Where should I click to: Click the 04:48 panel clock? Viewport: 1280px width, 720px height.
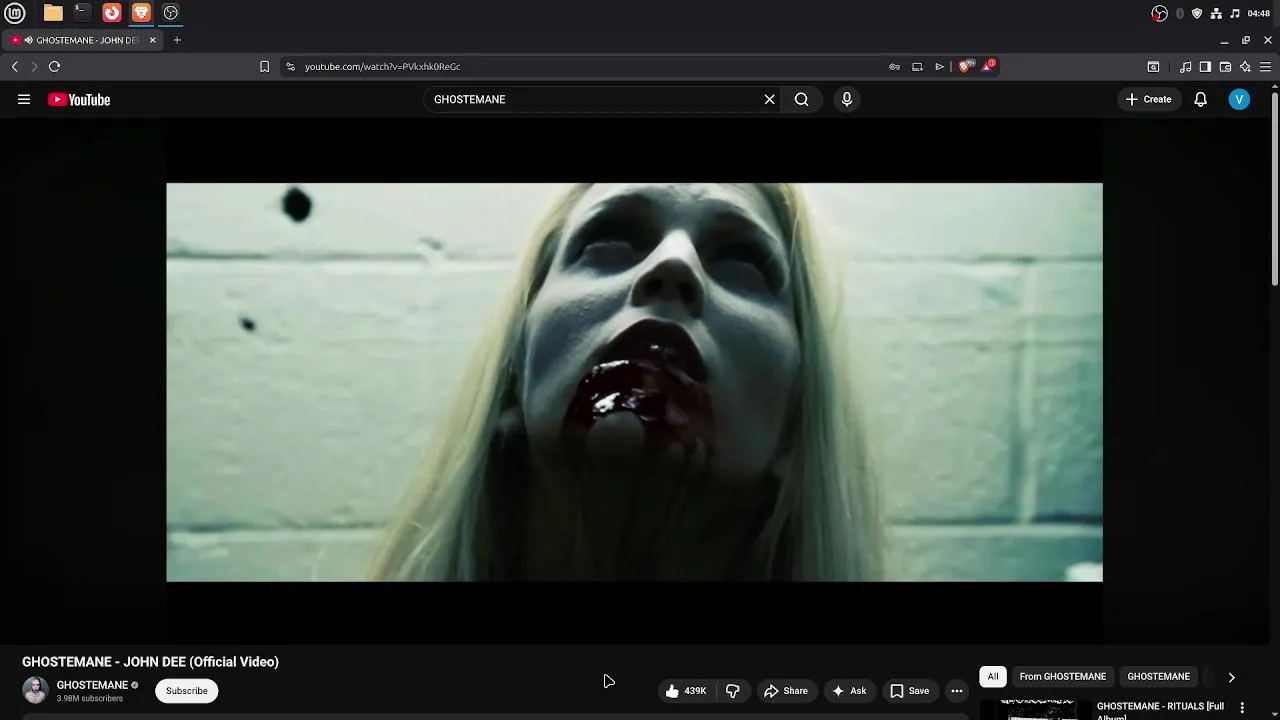click(x=1259, y=13)
